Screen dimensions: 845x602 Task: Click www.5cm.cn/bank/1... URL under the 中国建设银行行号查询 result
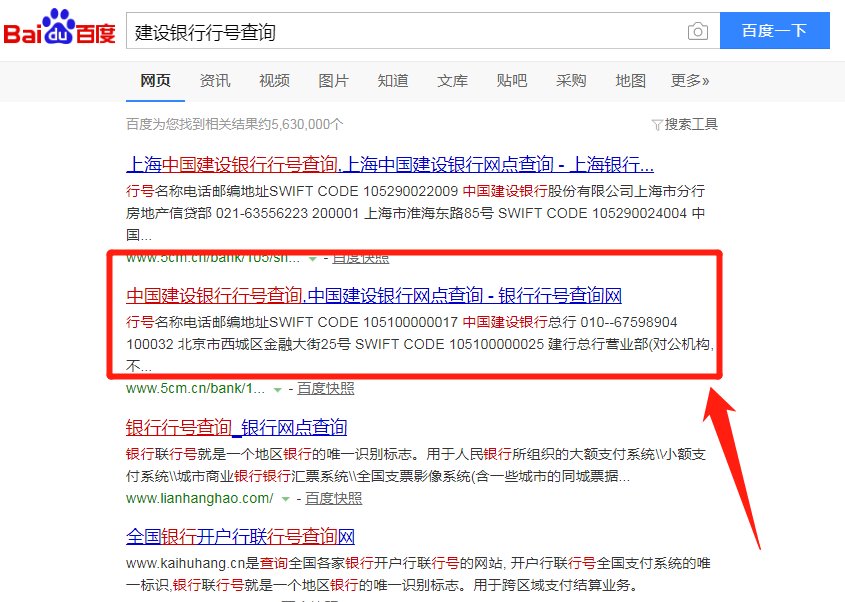coord(196,388)
